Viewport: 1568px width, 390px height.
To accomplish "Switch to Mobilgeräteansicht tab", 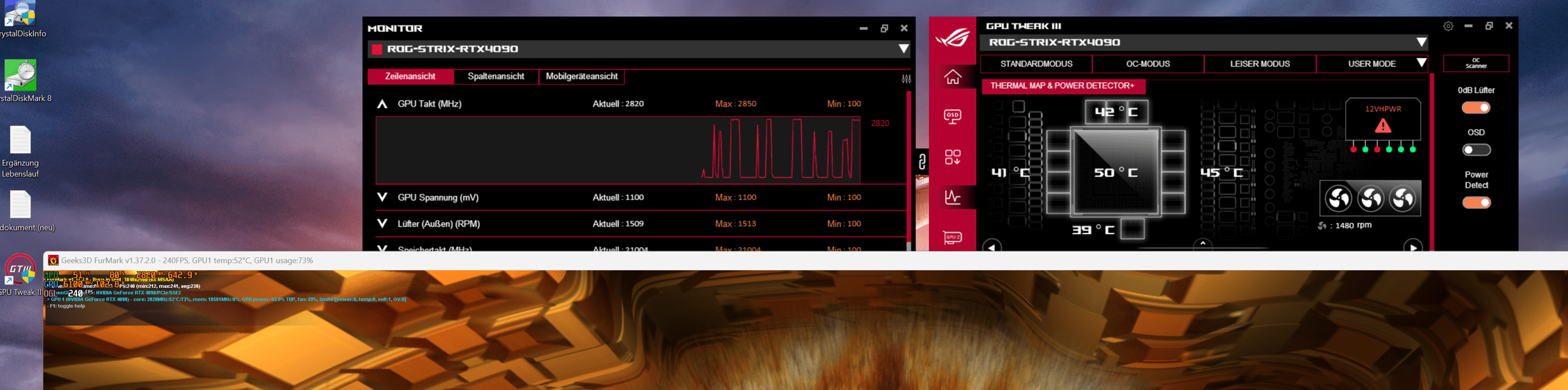I will coord(581,76).
